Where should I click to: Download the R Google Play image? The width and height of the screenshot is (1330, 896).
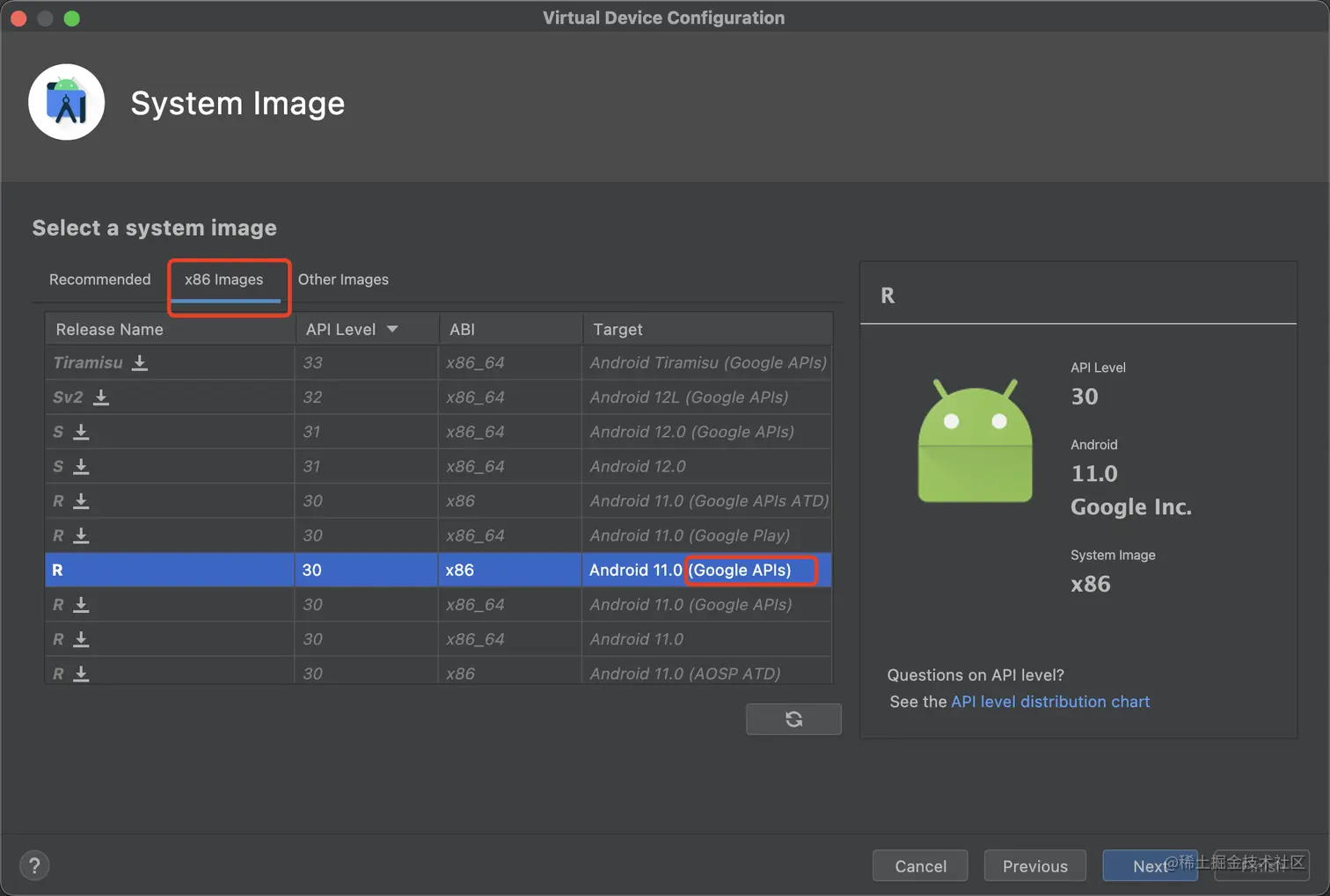click(x=81, y=535)
